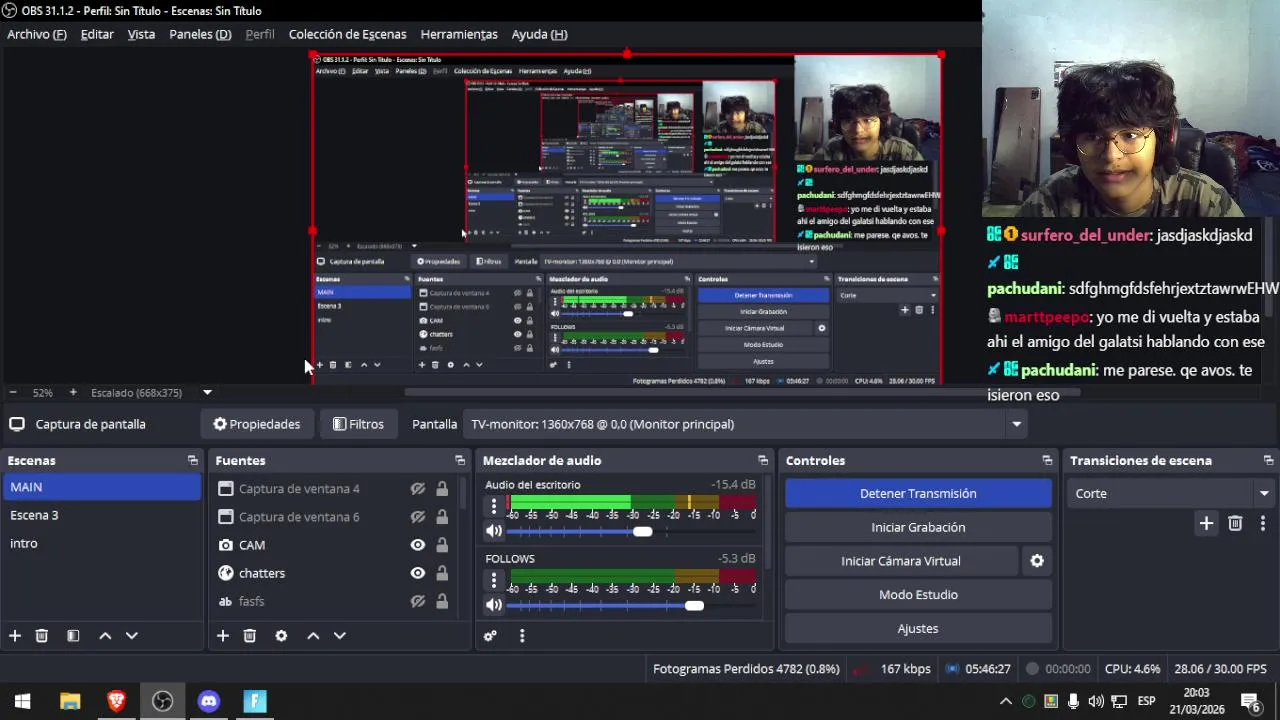Open Ajustes settings button
The image size is (1280, 720).
918,629
